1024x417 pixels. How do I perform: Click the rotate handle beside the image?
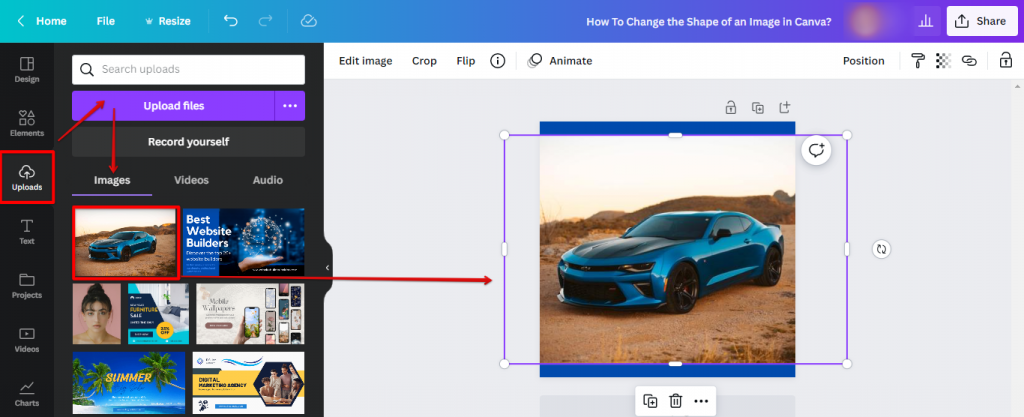point(881,249)
